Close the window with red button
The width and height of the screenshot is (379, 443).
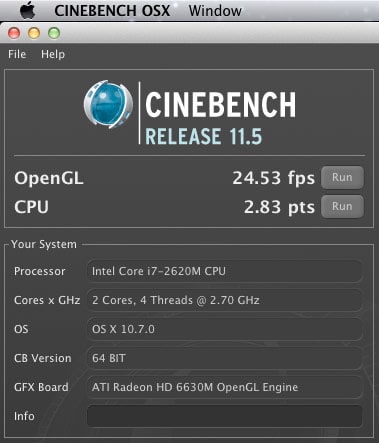[14, 33]
